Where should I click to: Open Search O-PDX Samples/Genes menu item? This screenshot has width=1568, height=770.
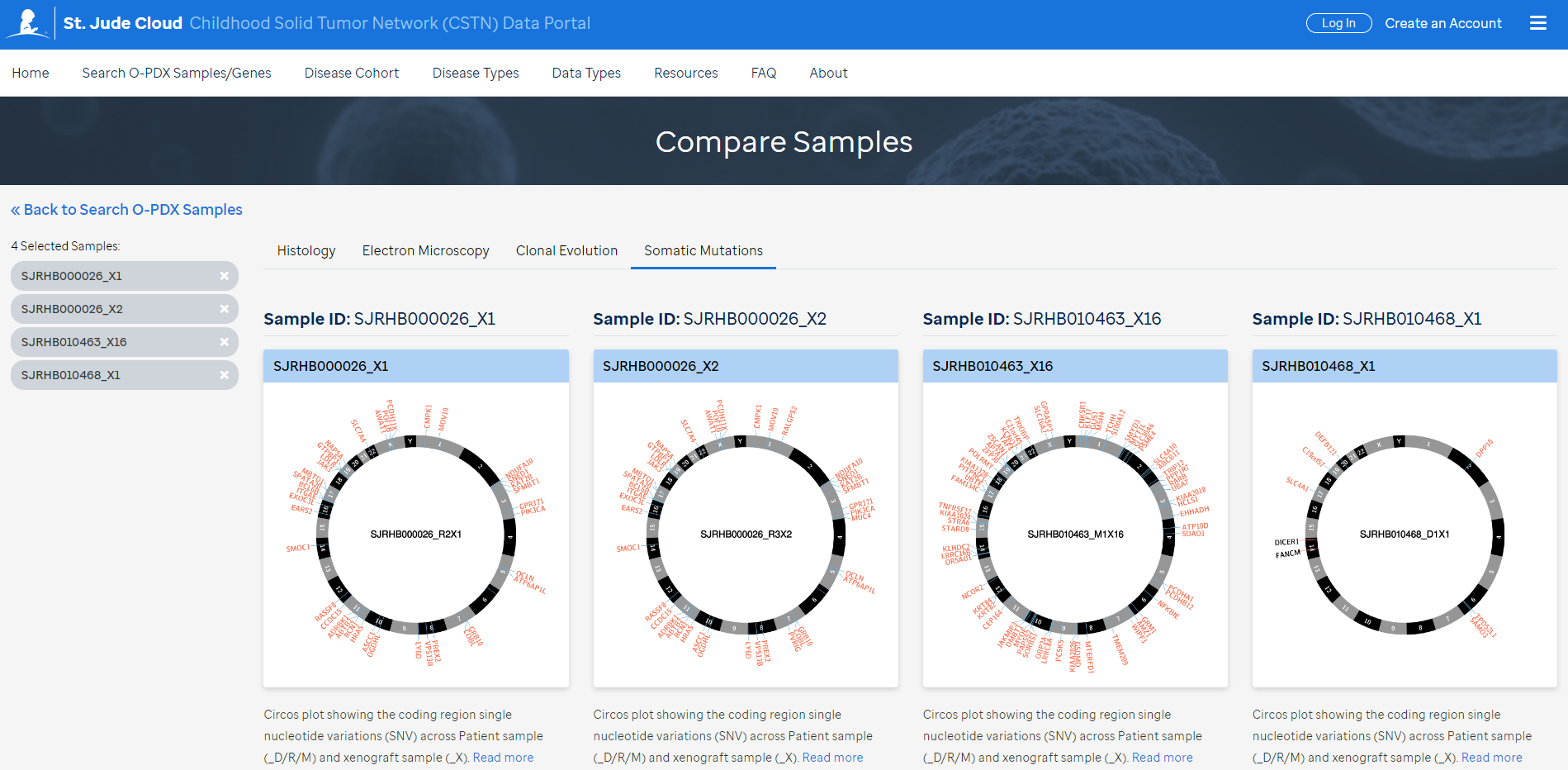[177, 73]
